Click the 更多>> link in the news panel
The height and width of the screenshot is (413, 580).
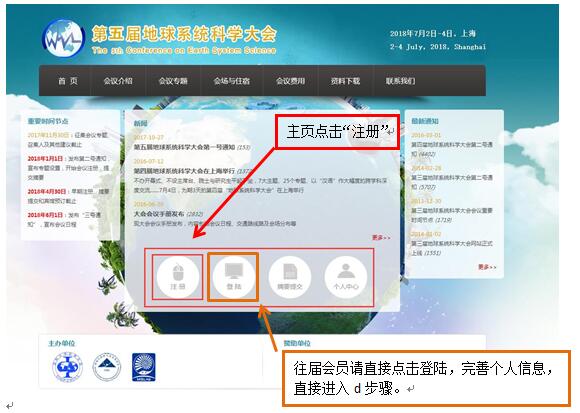click(381, 237)
